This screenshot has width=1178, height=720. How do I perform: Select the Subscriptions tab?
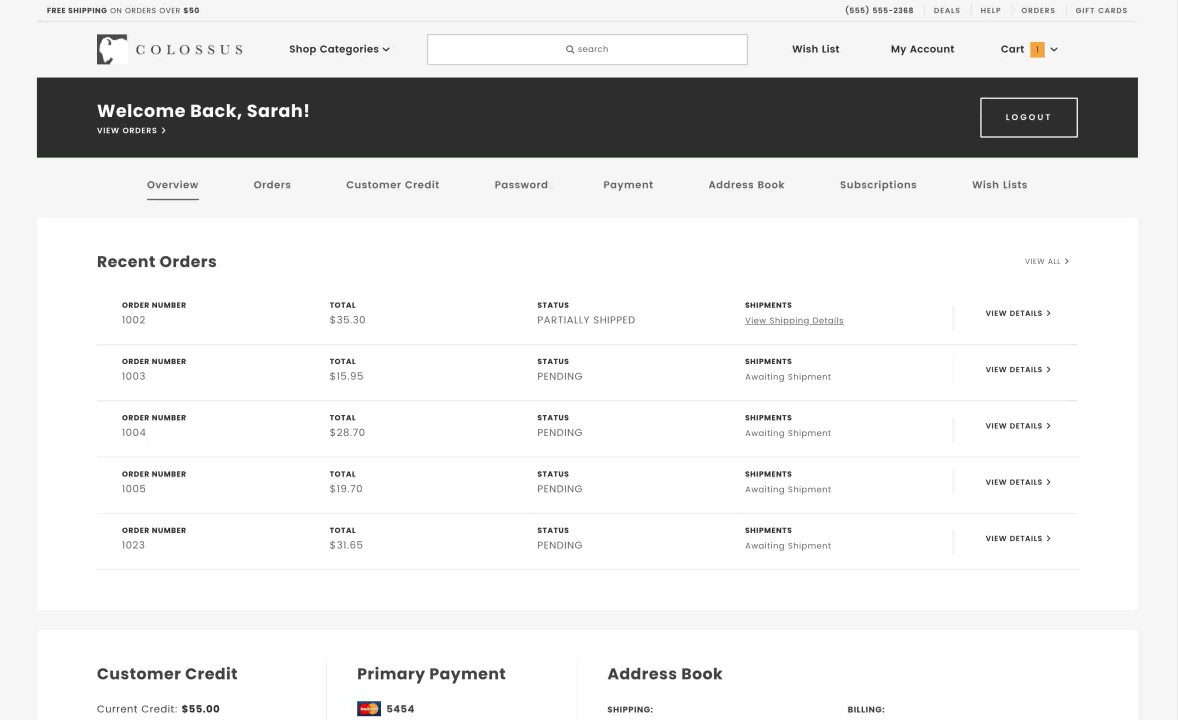(x=878, y=185)
